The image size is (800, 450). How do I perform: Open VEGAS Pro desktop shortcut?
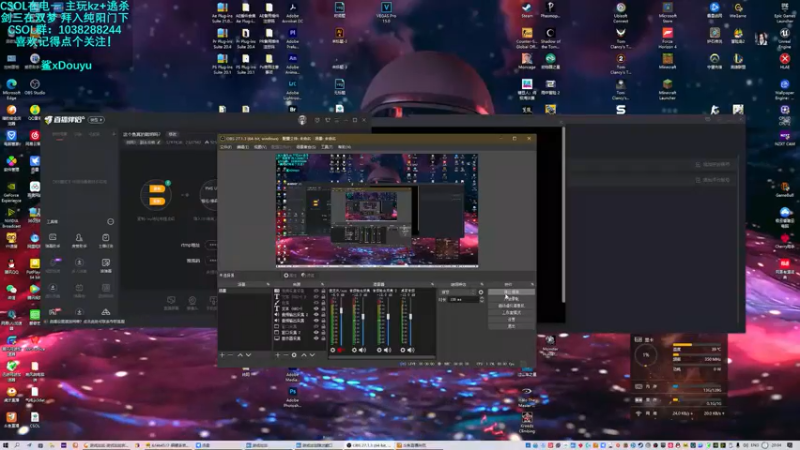(386, 12)
